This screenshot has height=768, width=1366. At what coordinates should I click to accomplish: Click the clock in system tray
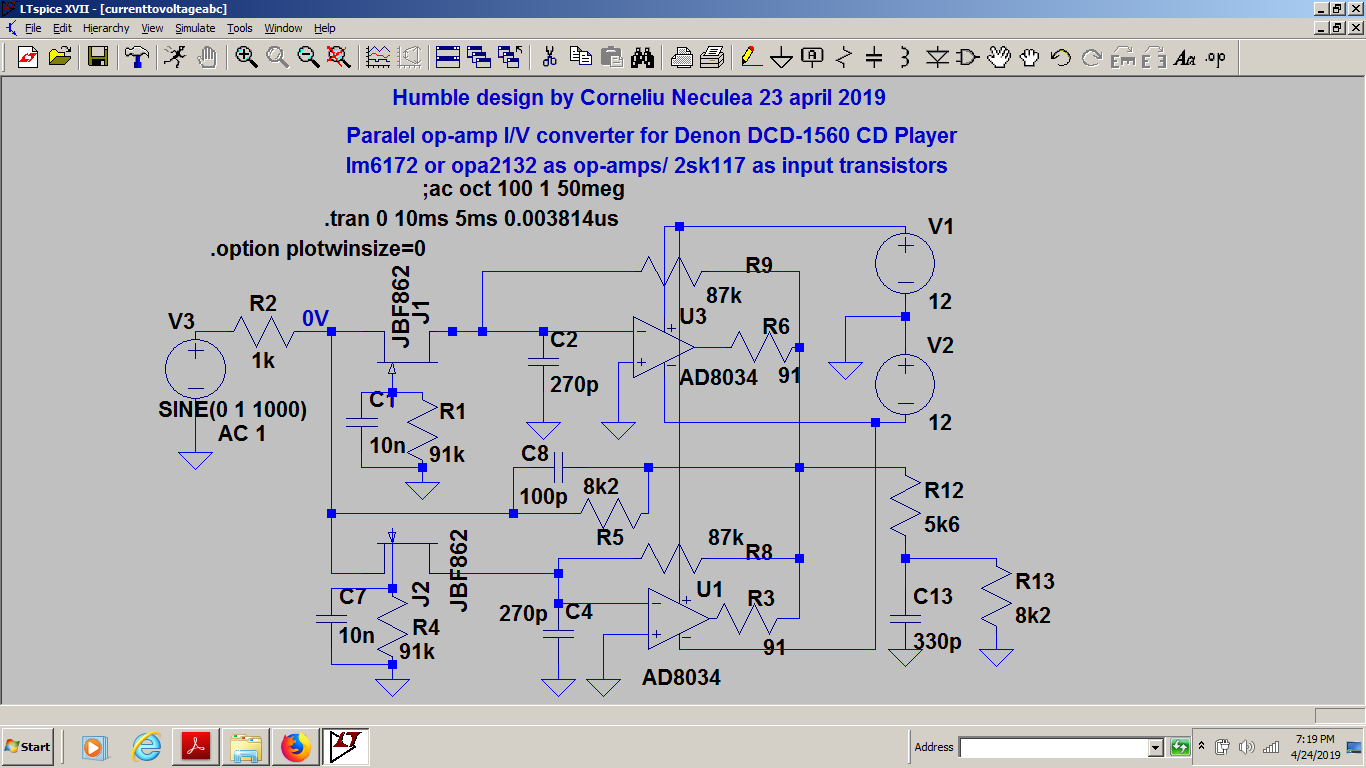(x=1314, y=746)
